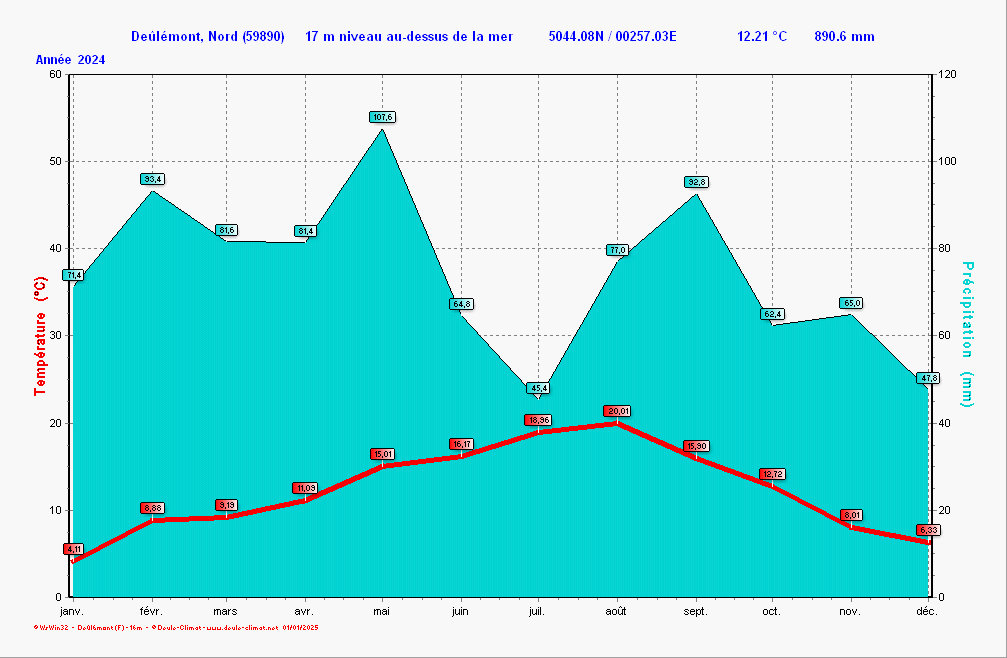
Task: Select the December precipitation label 47,8
Action: tap(928, 378)
